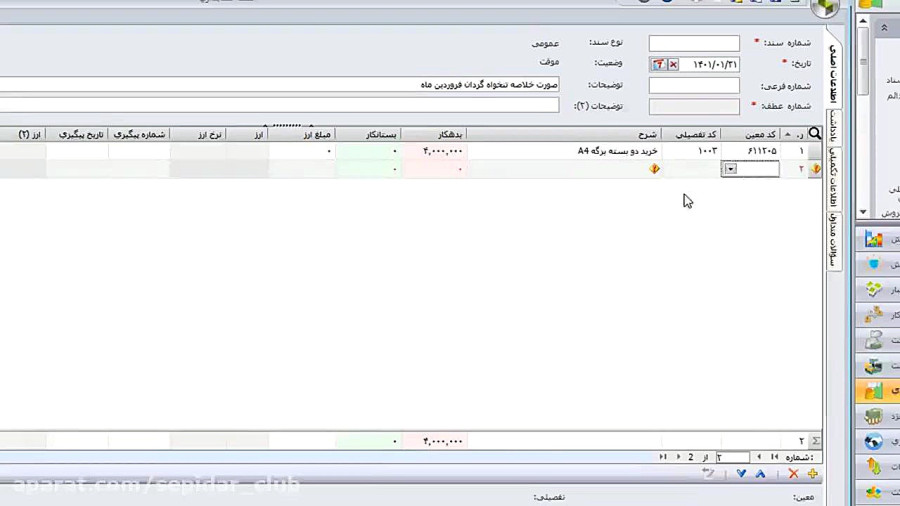Image resolution: width=900 pixels, height=506 pixels.
Task: Click the application logo orb at top
Action: (825, 7)
